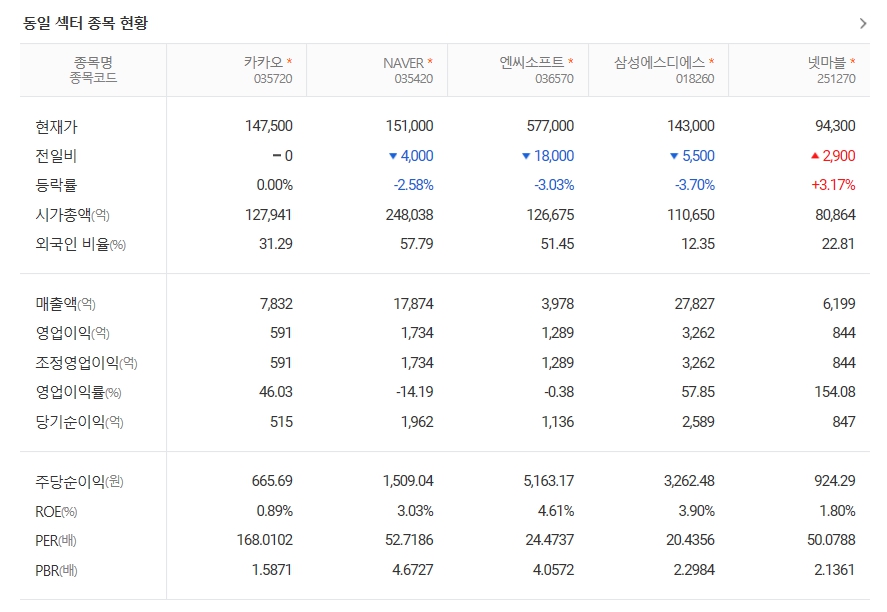Screen dimensions: 887x612
Task: Click the blue down arrow beside NAVER's 4,000
Action: (393, 156)
